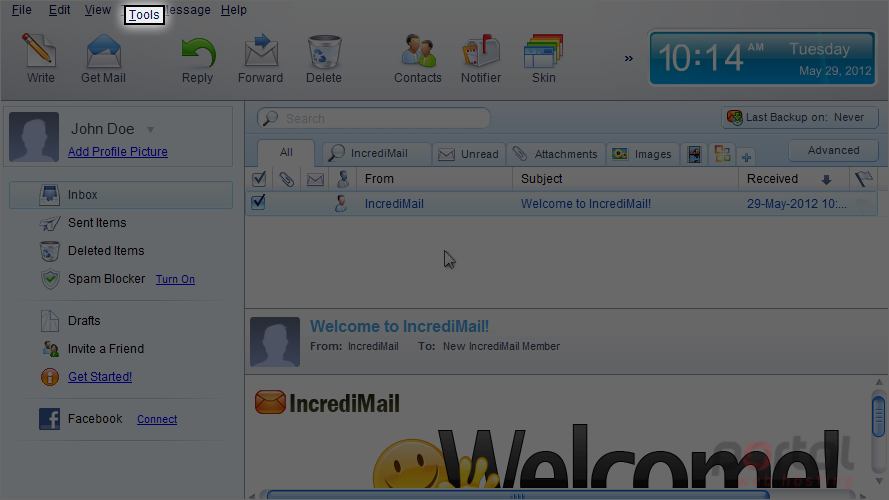Open the Get Started! link
889x500 pixels.
tap(100, 376)
